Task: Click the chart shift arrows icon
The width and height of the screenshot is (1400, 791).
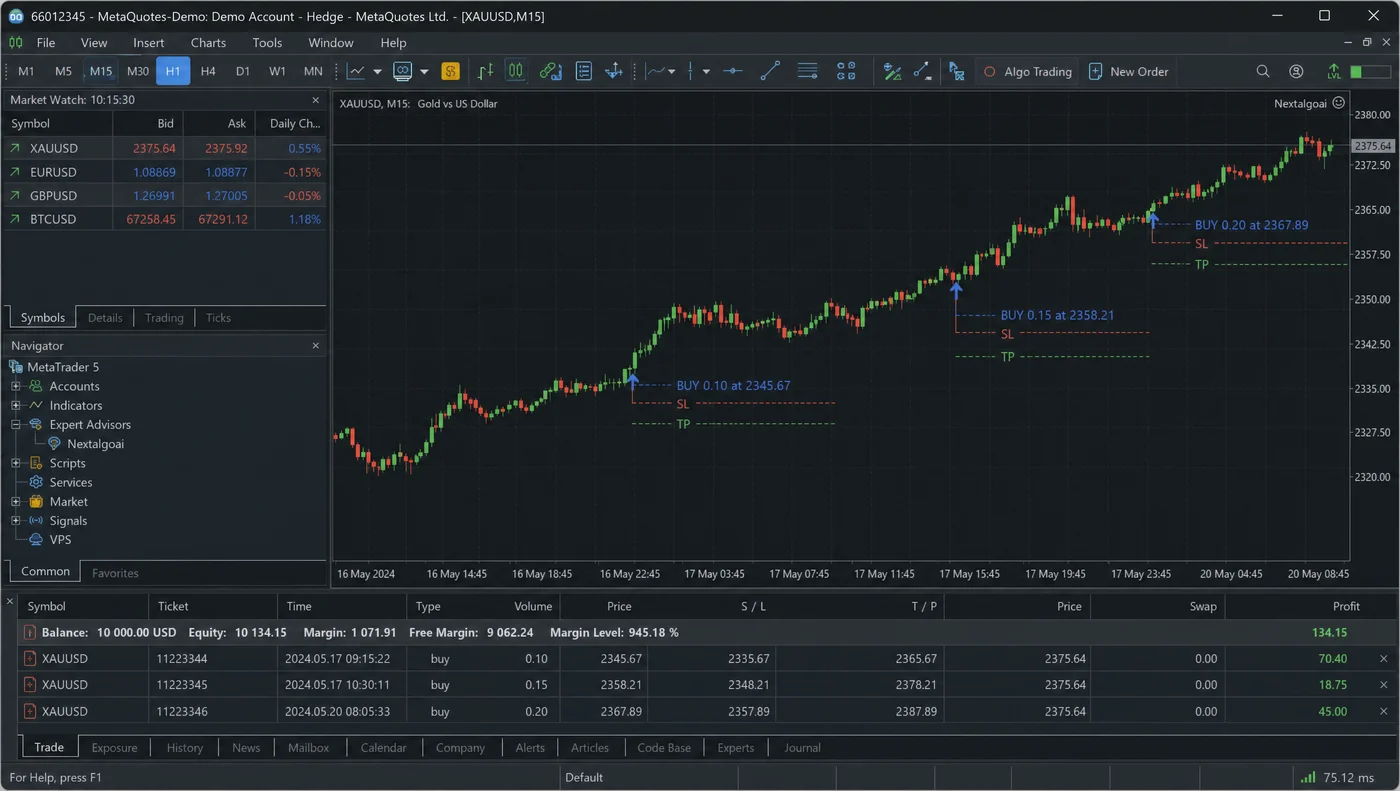Action: 614,71
